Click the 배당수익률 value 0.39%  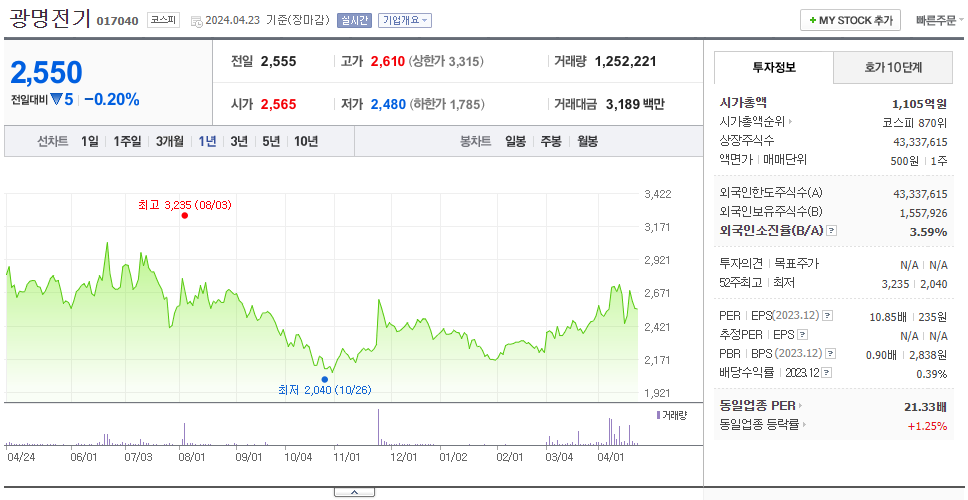point(932,374)
